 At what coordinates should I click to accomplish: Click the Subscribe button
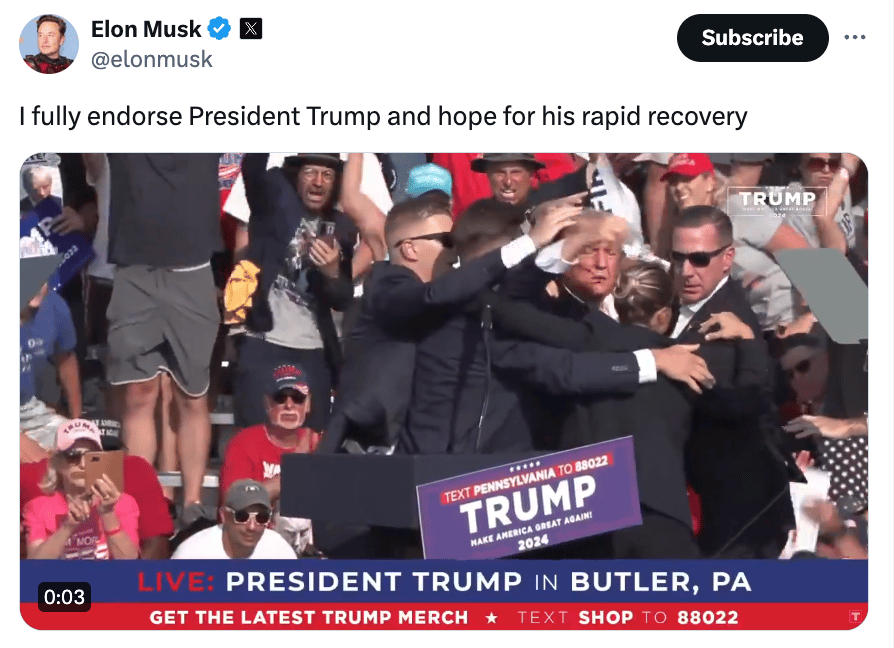tap(752, 38)
